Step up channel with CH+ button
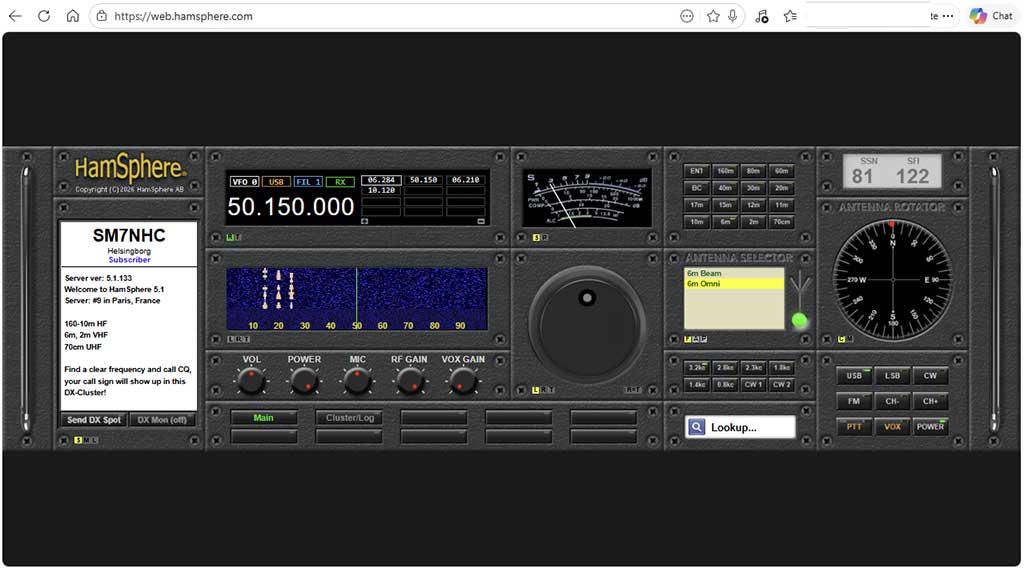The image size is (1024, 568). coord(930,402)
